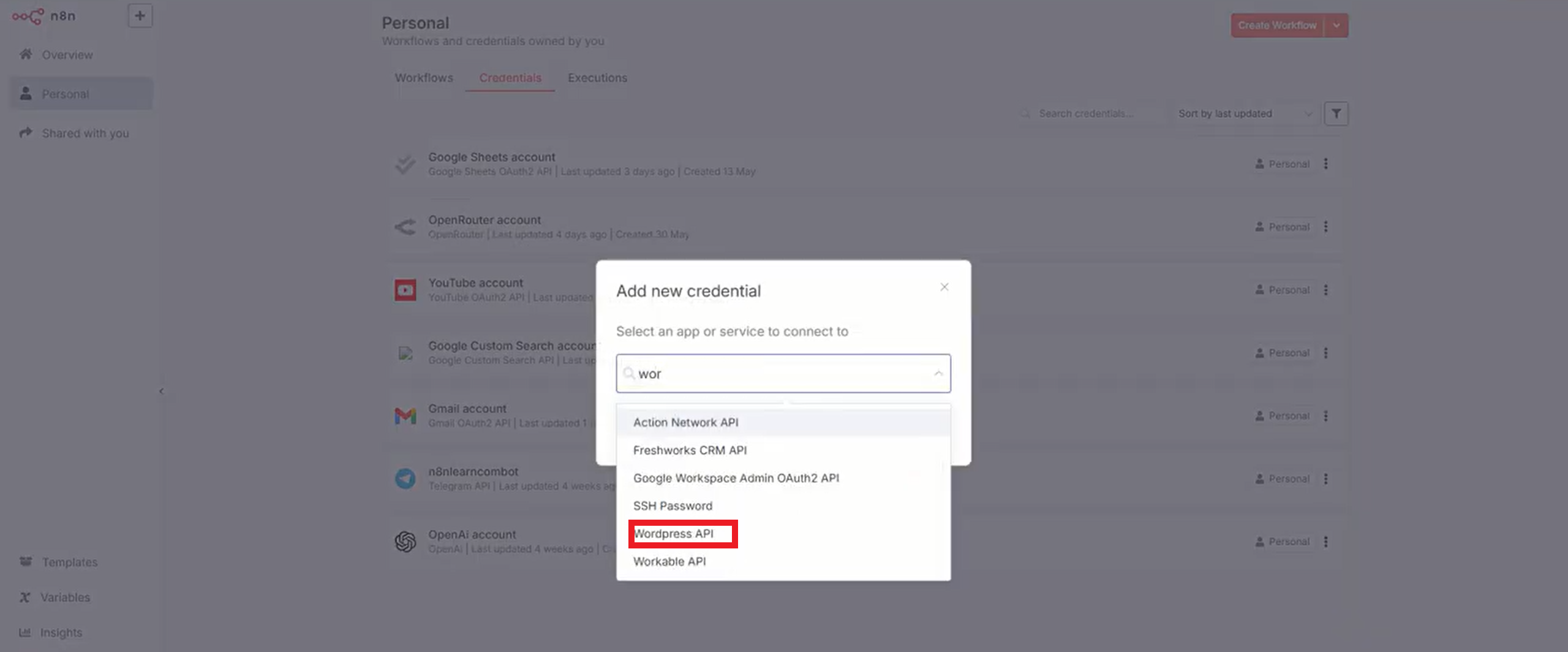Click the n8n logo icon
This screenshot has width=1568, height=652.
28,17
